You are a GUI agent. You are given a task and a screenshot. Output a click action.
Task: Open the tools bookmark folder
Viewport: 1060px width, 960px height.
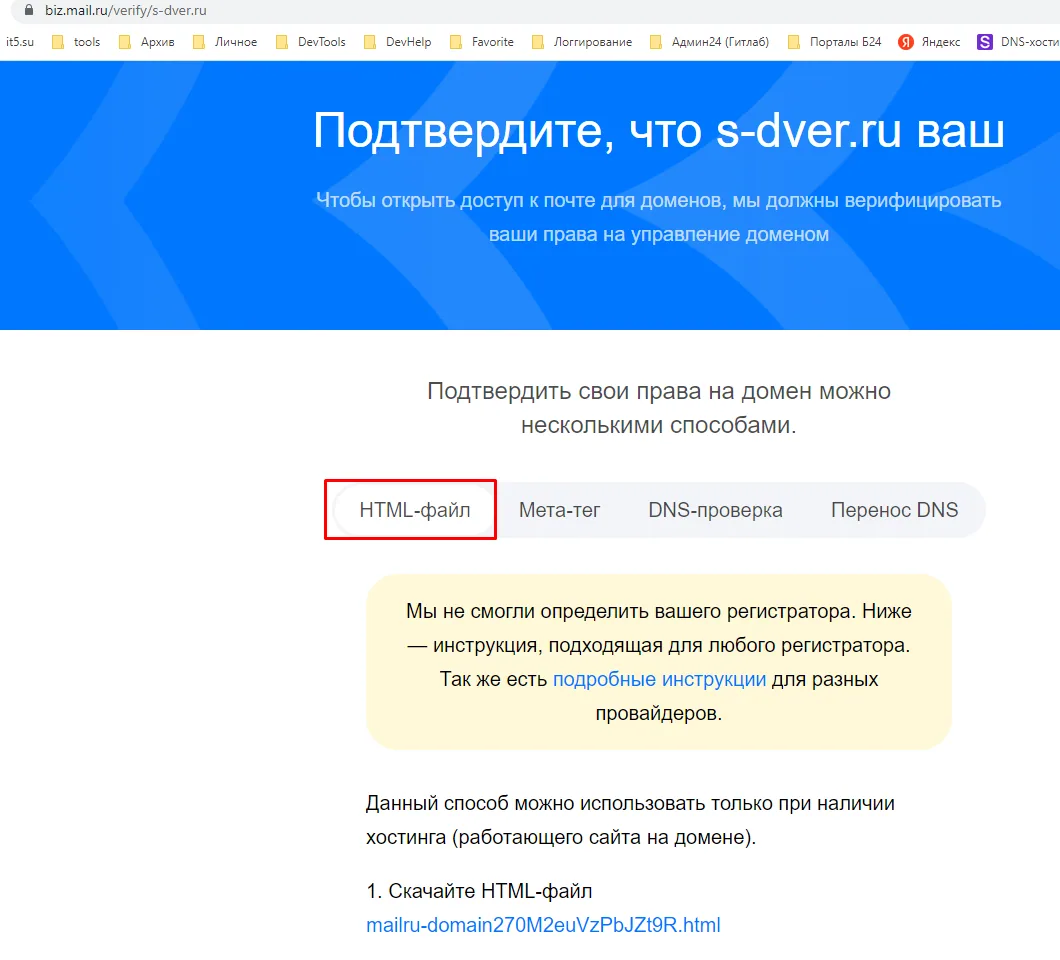coord(76,42)
